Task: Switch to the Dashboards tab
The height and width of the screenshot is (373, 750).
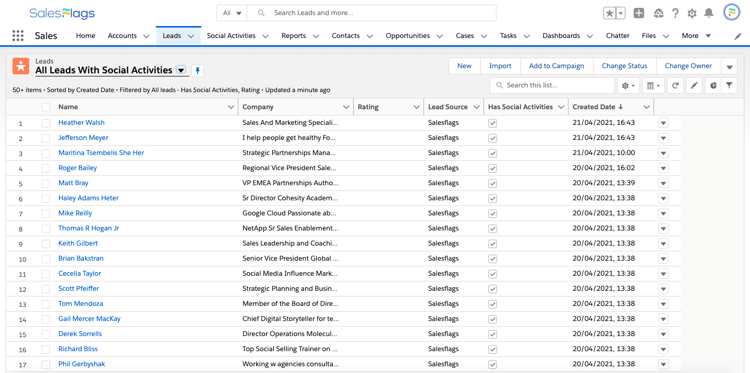Action: (561, 36)
